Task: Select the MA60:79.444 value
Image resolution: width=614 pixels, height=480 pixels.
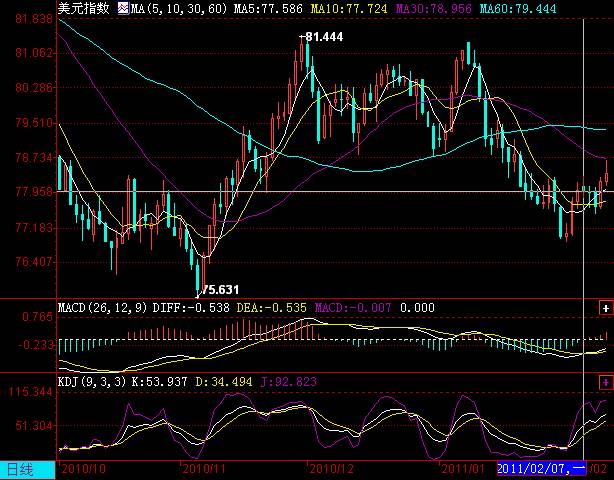Action: pos(518,8)
